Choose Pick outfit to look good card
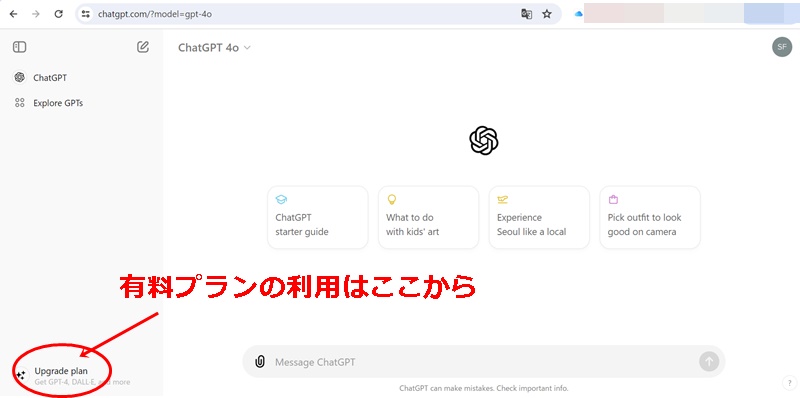The height and width of the screenshot is (398, 800). click(650, 217)
